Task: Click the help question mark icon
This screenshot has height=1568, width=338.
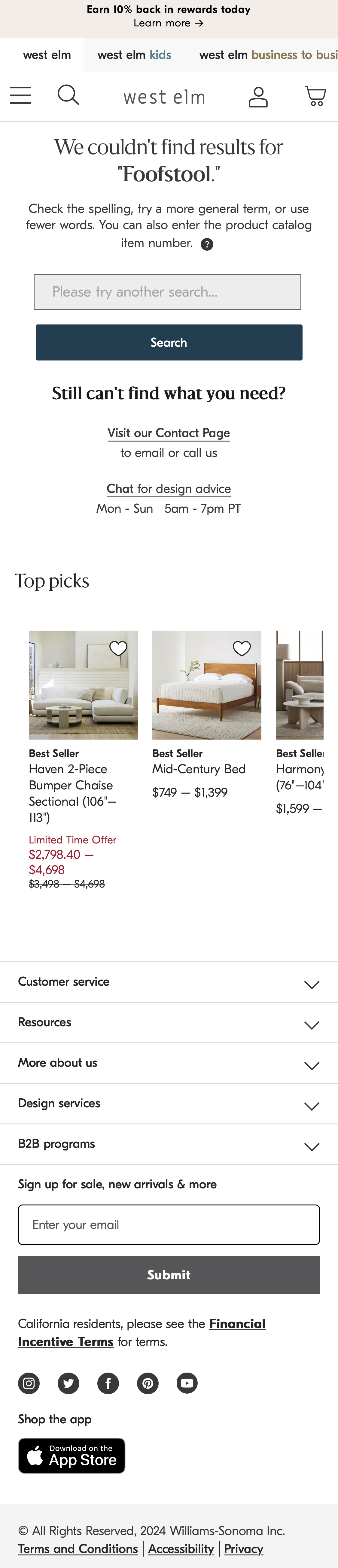Action: click(207, 245)
